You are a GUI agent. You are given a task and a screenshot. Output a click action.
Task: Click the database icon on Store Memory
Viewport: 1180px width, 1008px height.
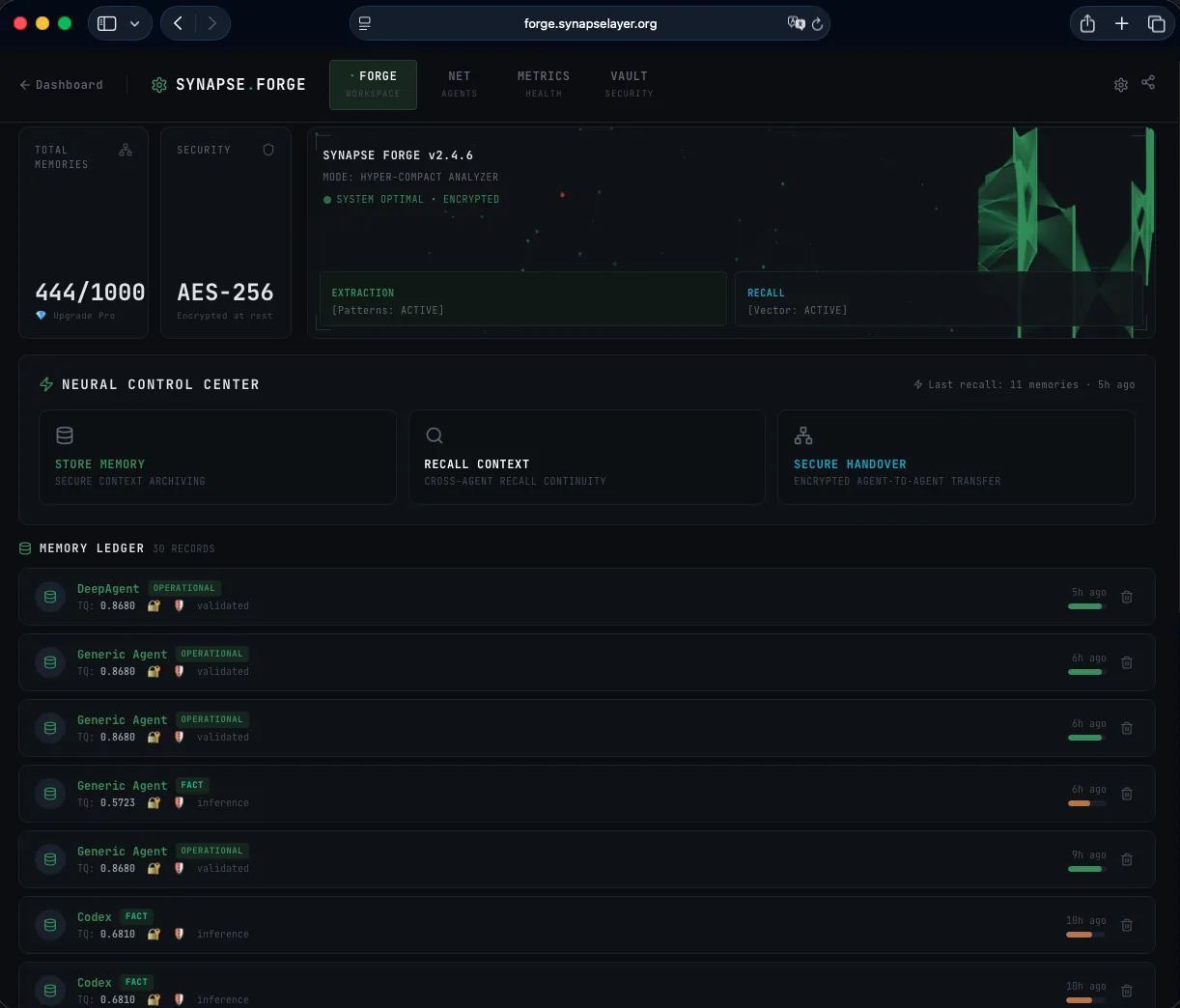point(65,435)
